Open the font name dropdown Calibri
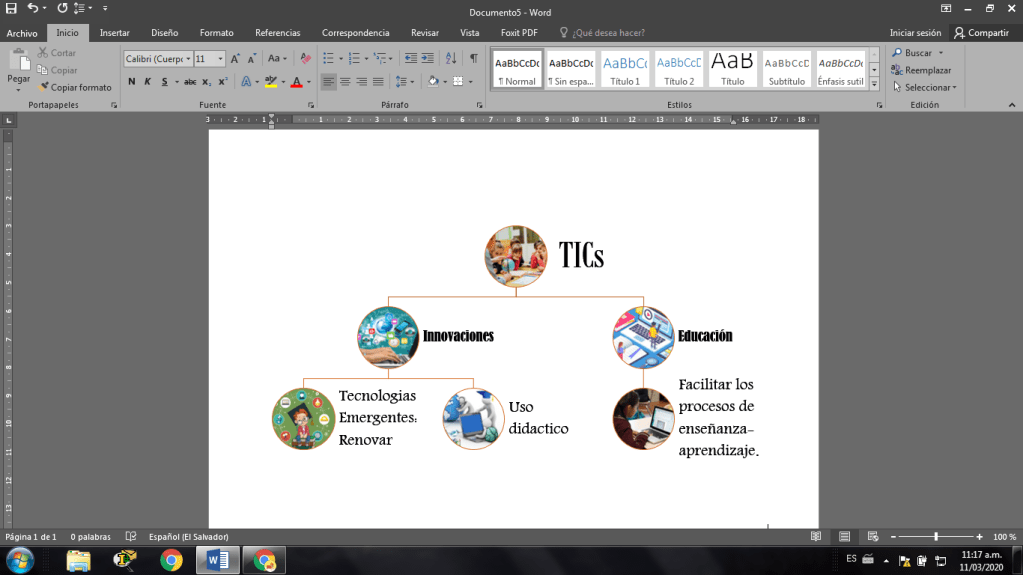The width and height of the screenshot is (1023, 575). tap(157, 59)
